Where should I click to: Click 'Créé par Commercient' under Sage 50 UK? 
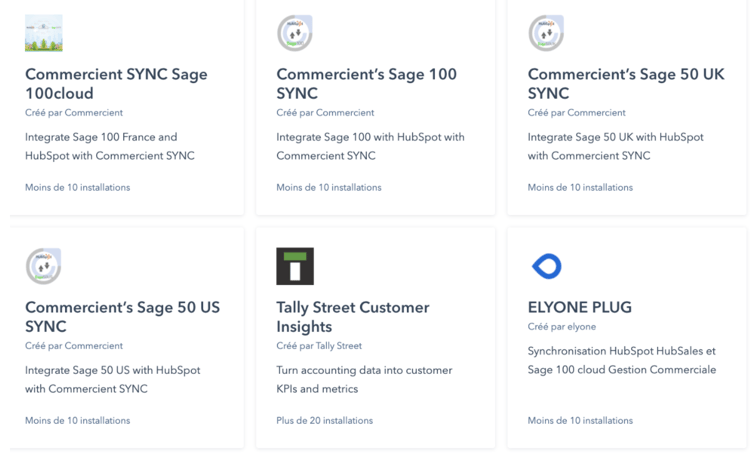pyautogui.click(x=576, y=113)
